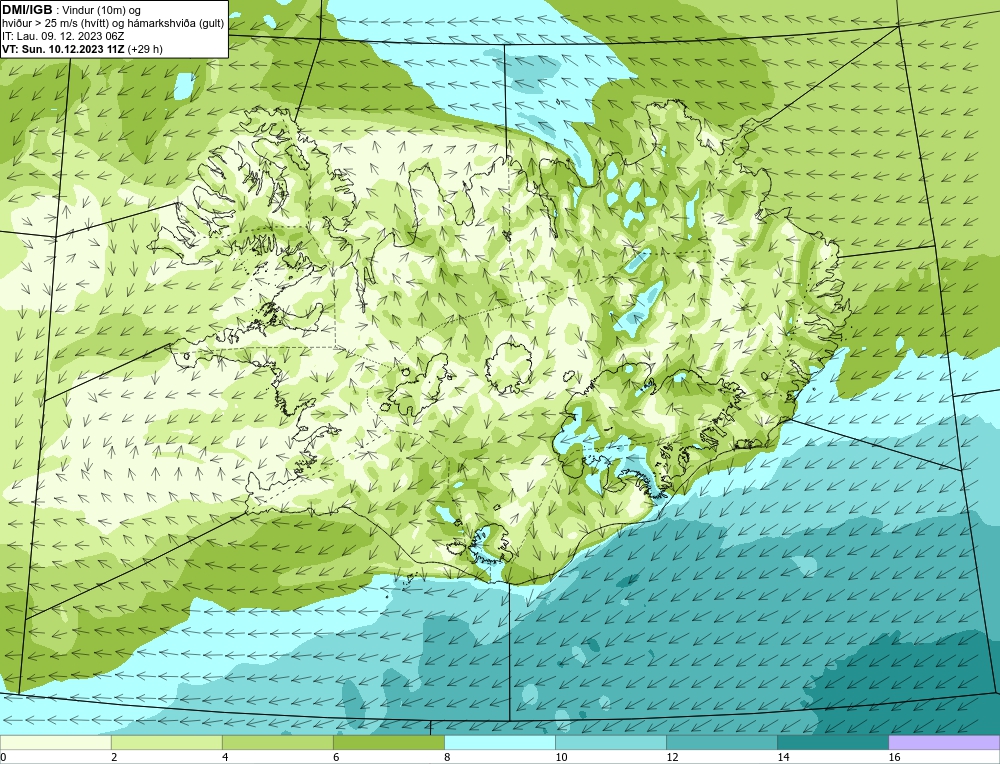This screenshot has width=1000, height=764.
Task: Click the light green 2–4 legend swatch
Action: coord(166,742)
